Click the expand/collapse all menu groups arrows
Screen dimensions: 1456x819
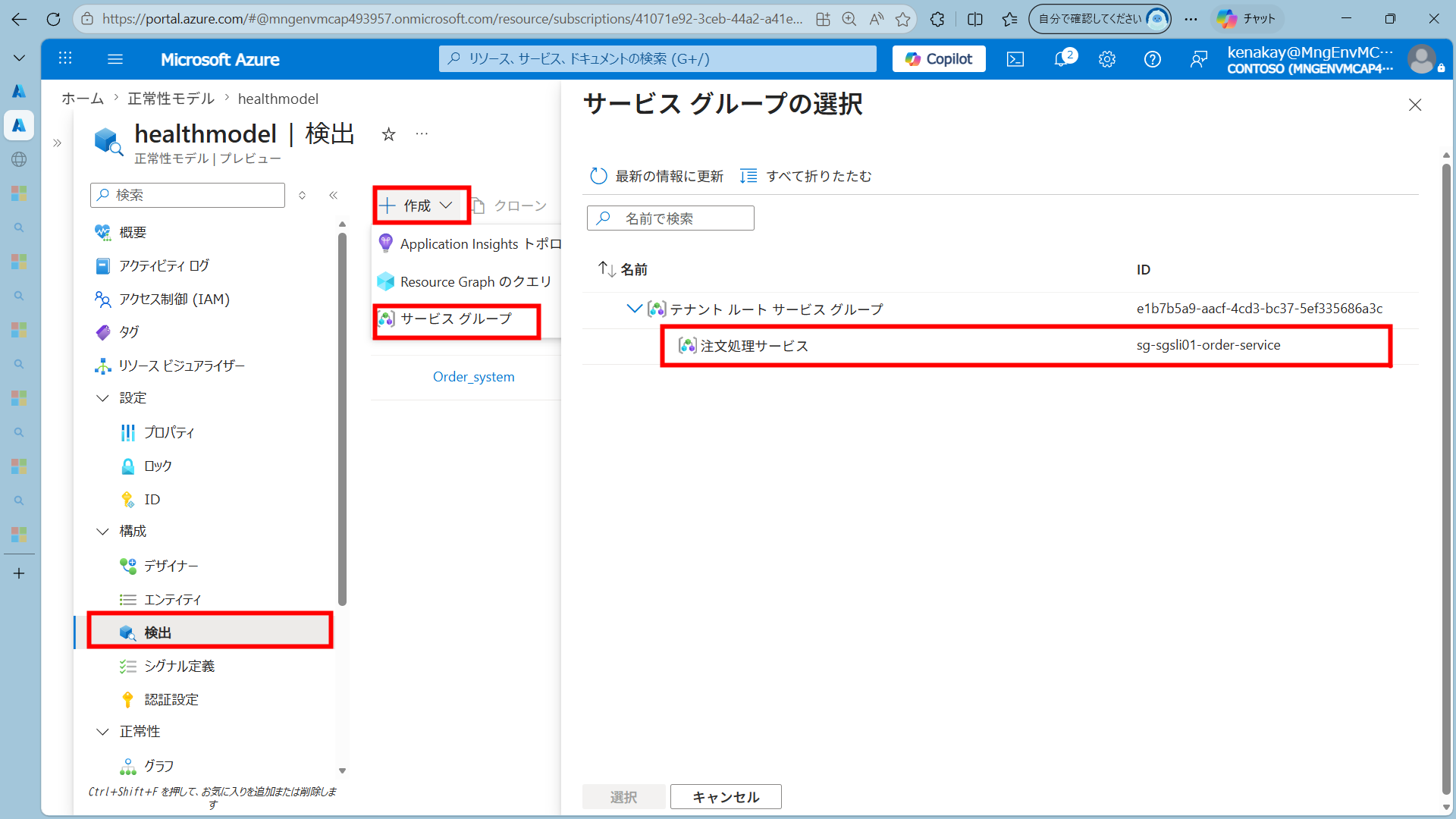click(302, 195)
